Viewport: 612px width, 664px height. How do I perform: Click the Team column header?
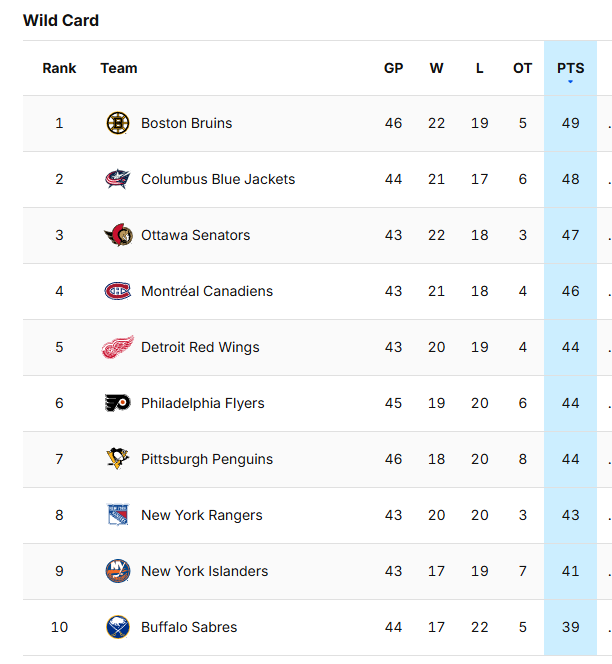click(119, 68)
